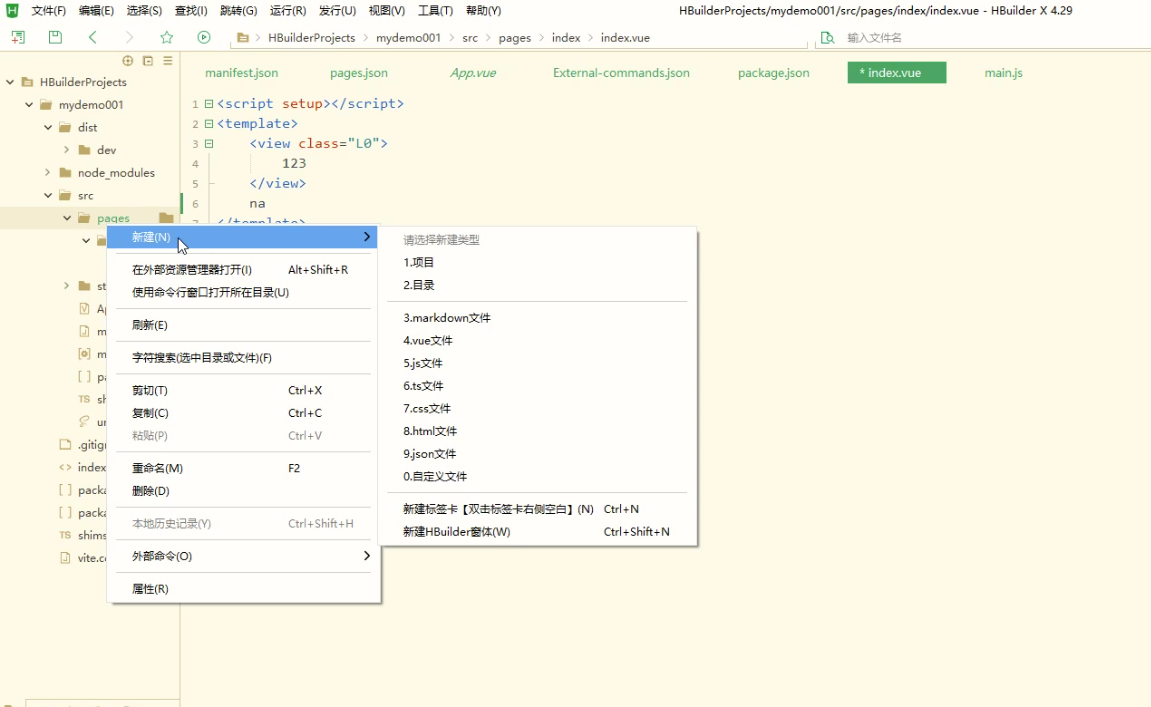This screenshot has height=707, width=1151.
Task: Open the 跳转(G) menu
Action: point(239,11)
